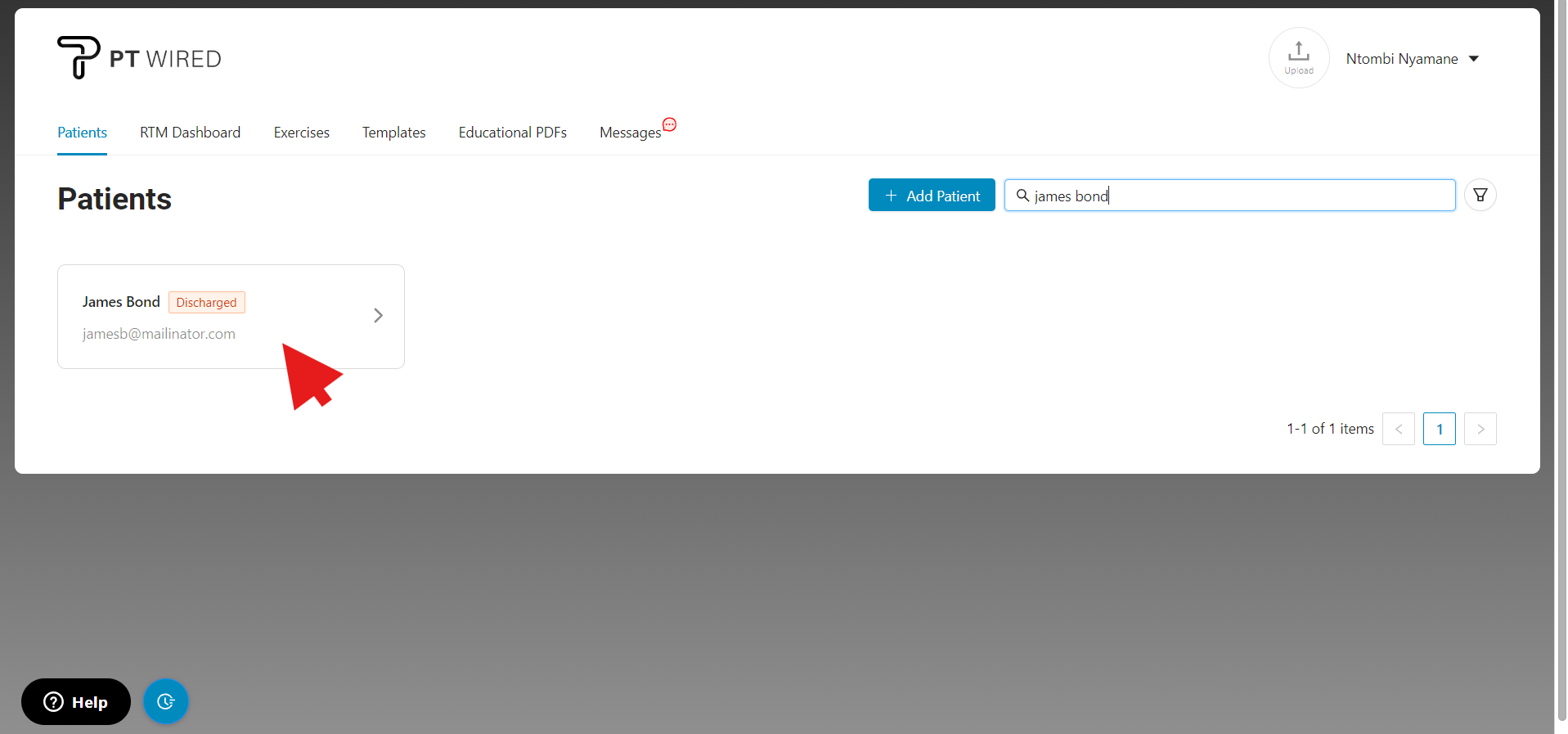The width and height of the screenshot is (1568, 734).
Task: Go to the Templates tab
Action: pos(393,133)
